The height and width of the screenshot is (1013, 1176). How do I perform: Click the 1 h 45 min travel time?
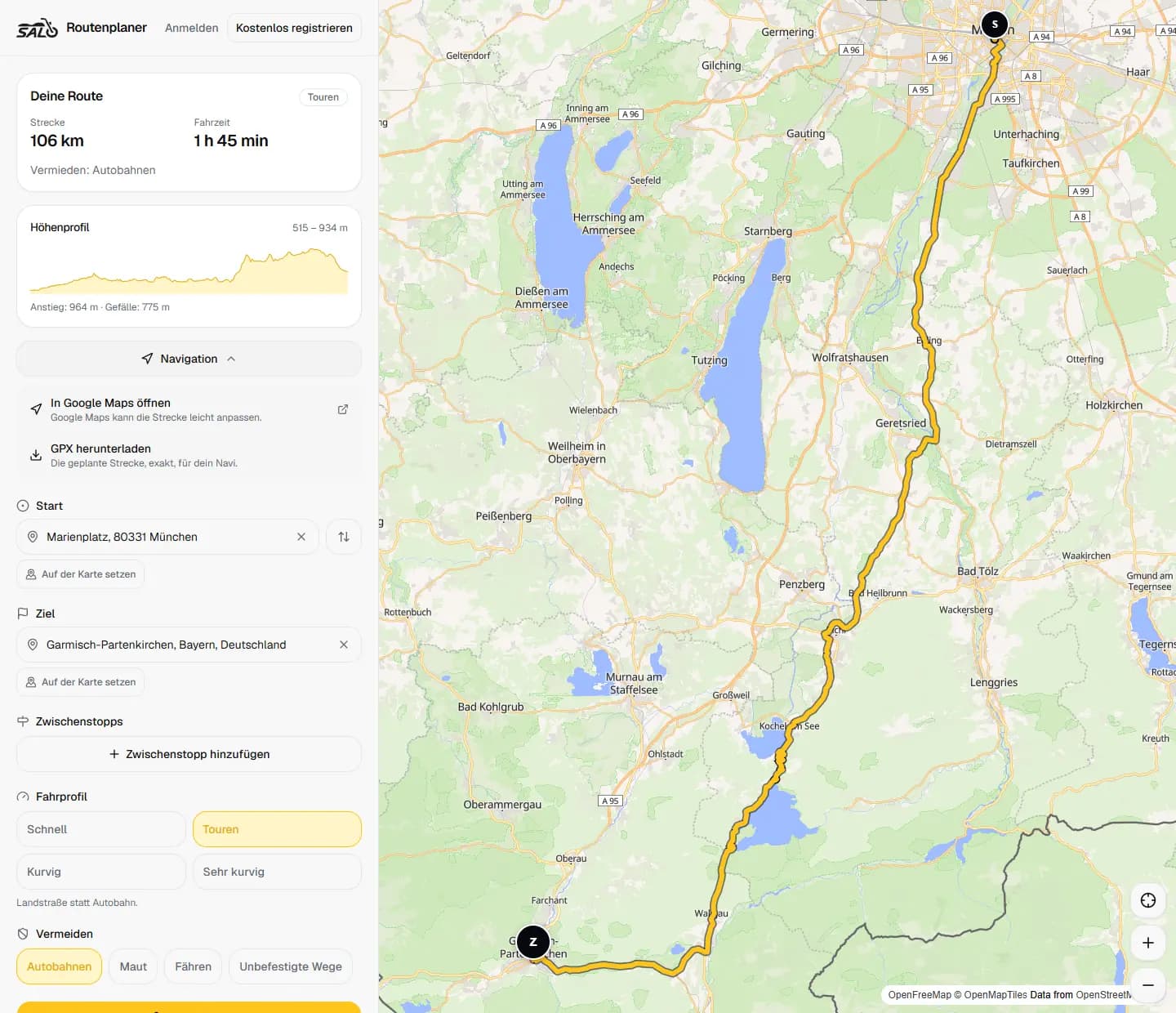[x=231, y=141]
